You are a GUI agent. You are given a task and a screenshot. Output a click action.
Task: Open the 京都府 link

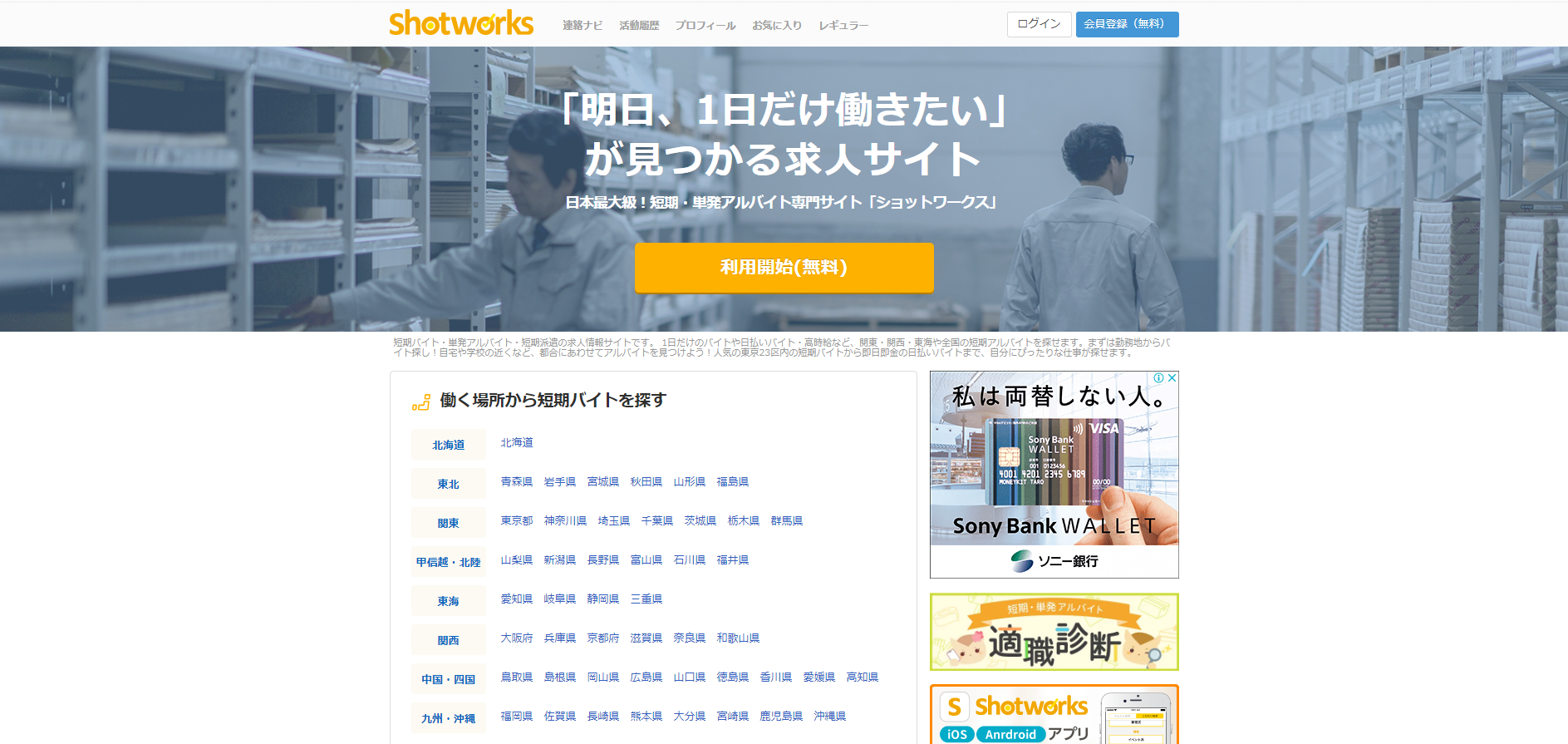[603, 638]
